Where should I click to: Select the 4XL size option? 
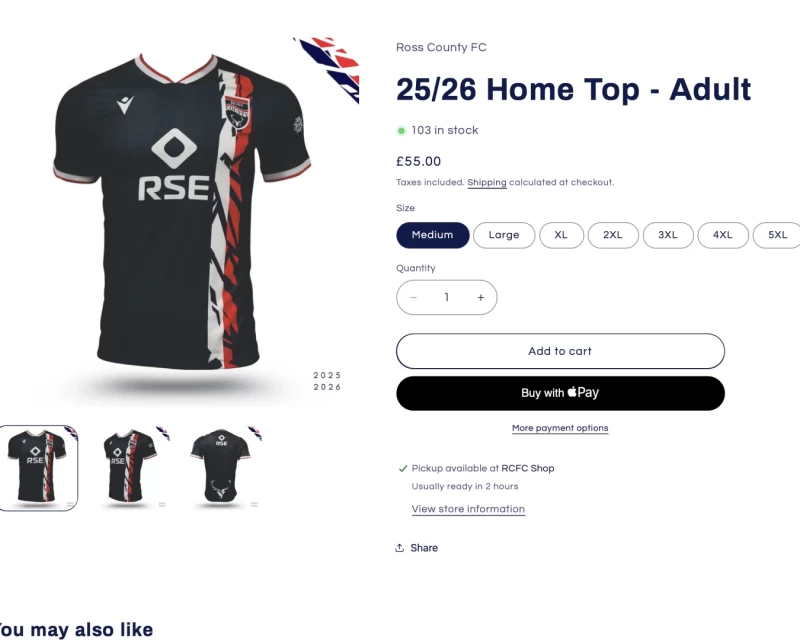coord(723,235)
